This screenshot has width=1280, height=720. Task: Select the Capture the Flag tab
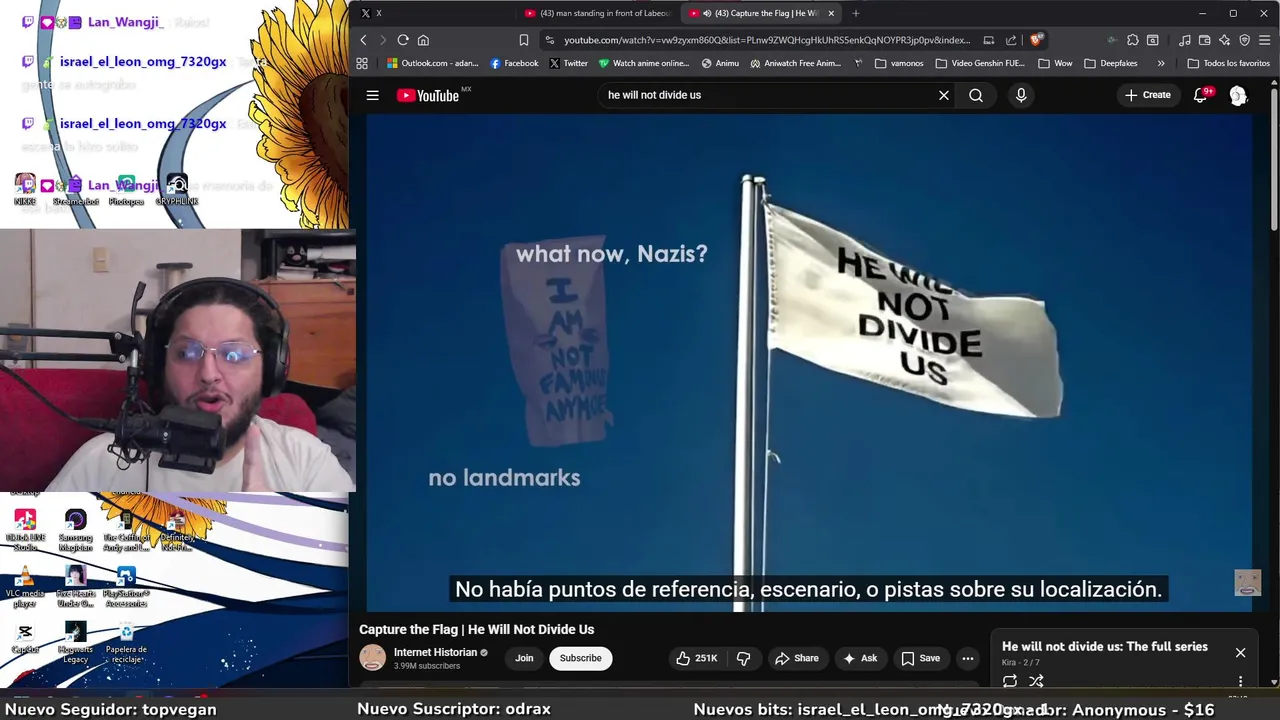760,13
